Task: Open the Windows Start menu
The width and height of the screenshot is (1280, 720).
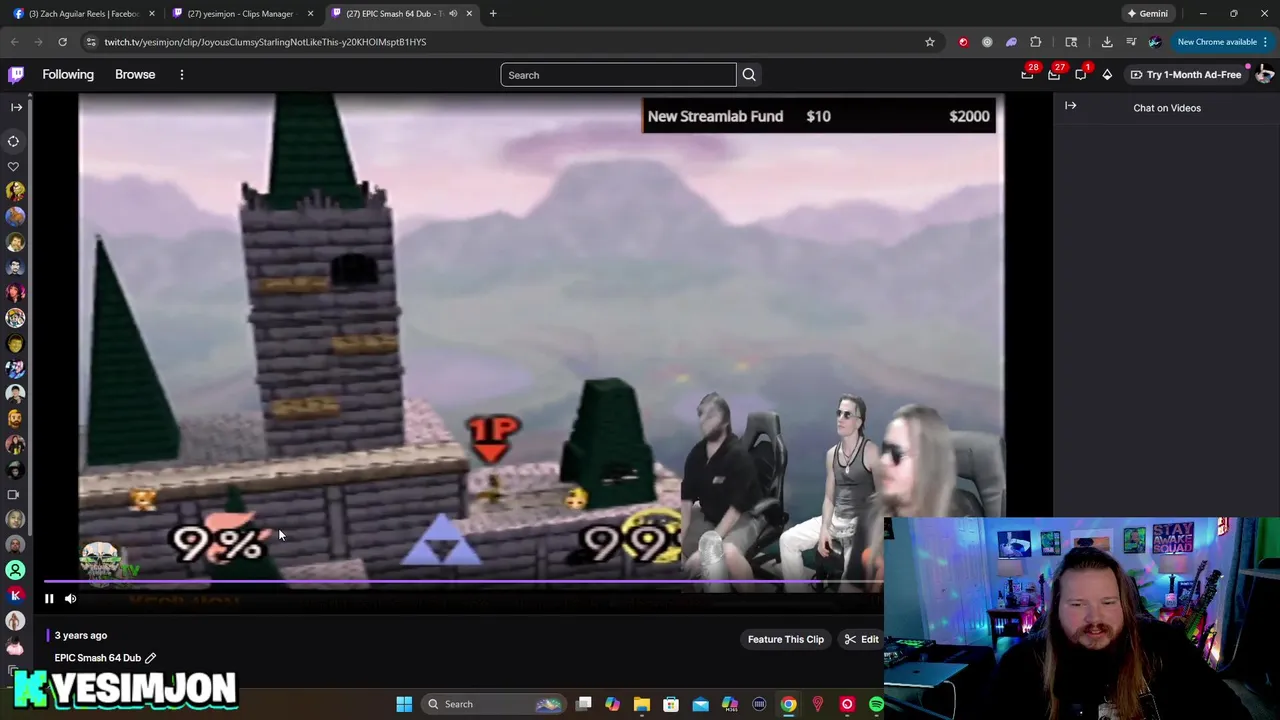Action: coord(404,704)
